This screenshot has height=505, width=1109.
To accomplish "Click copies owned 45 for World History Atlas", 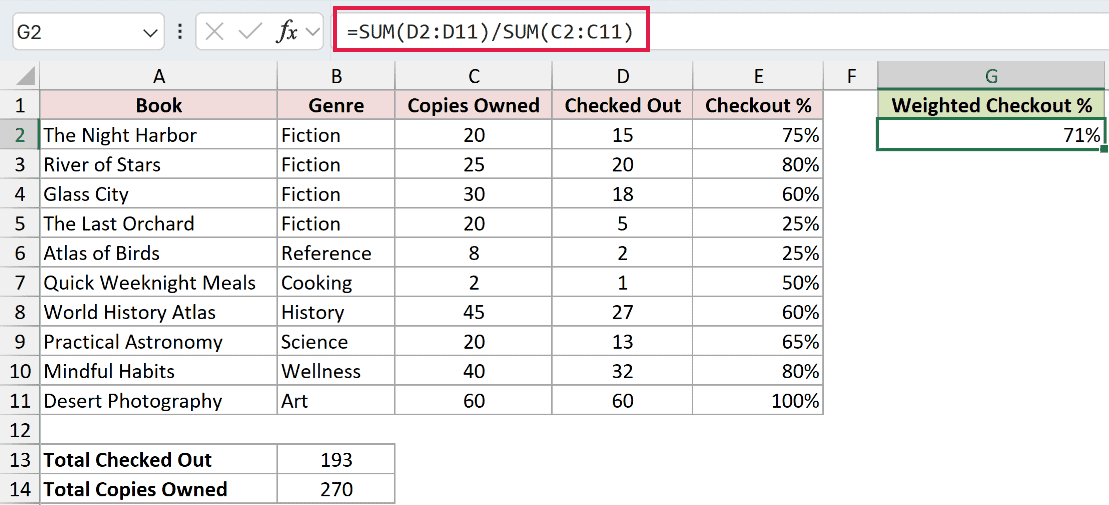I will click(x=474, y=313).
